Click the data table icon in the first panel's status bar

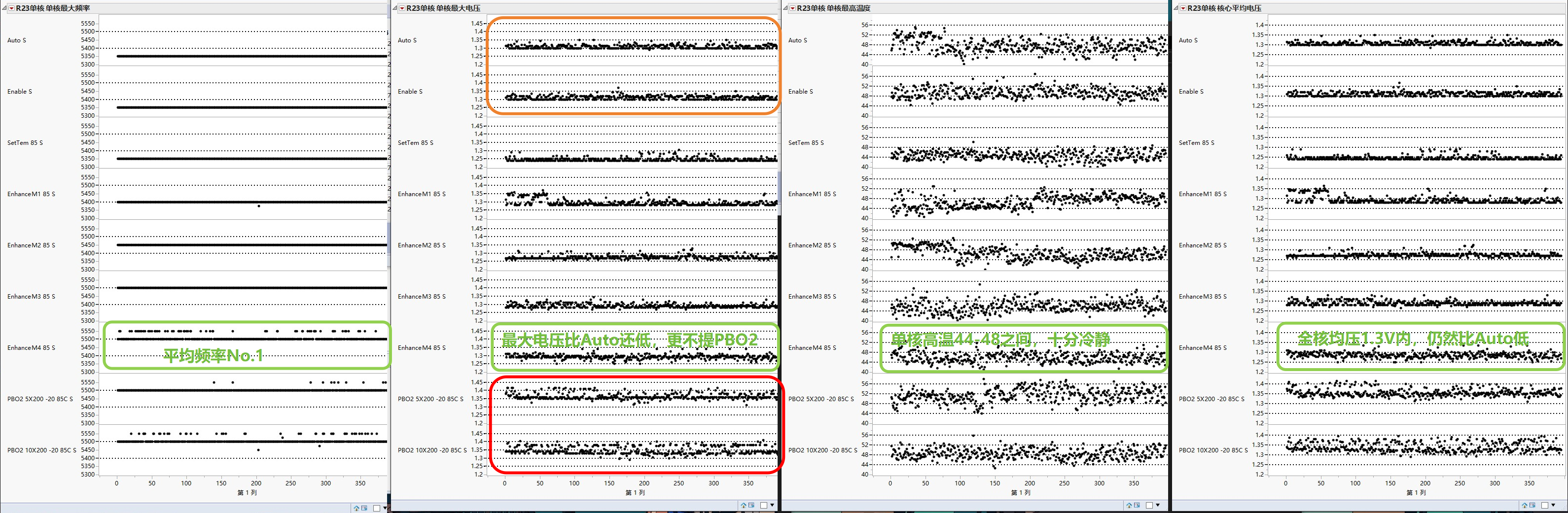point(364,508)
